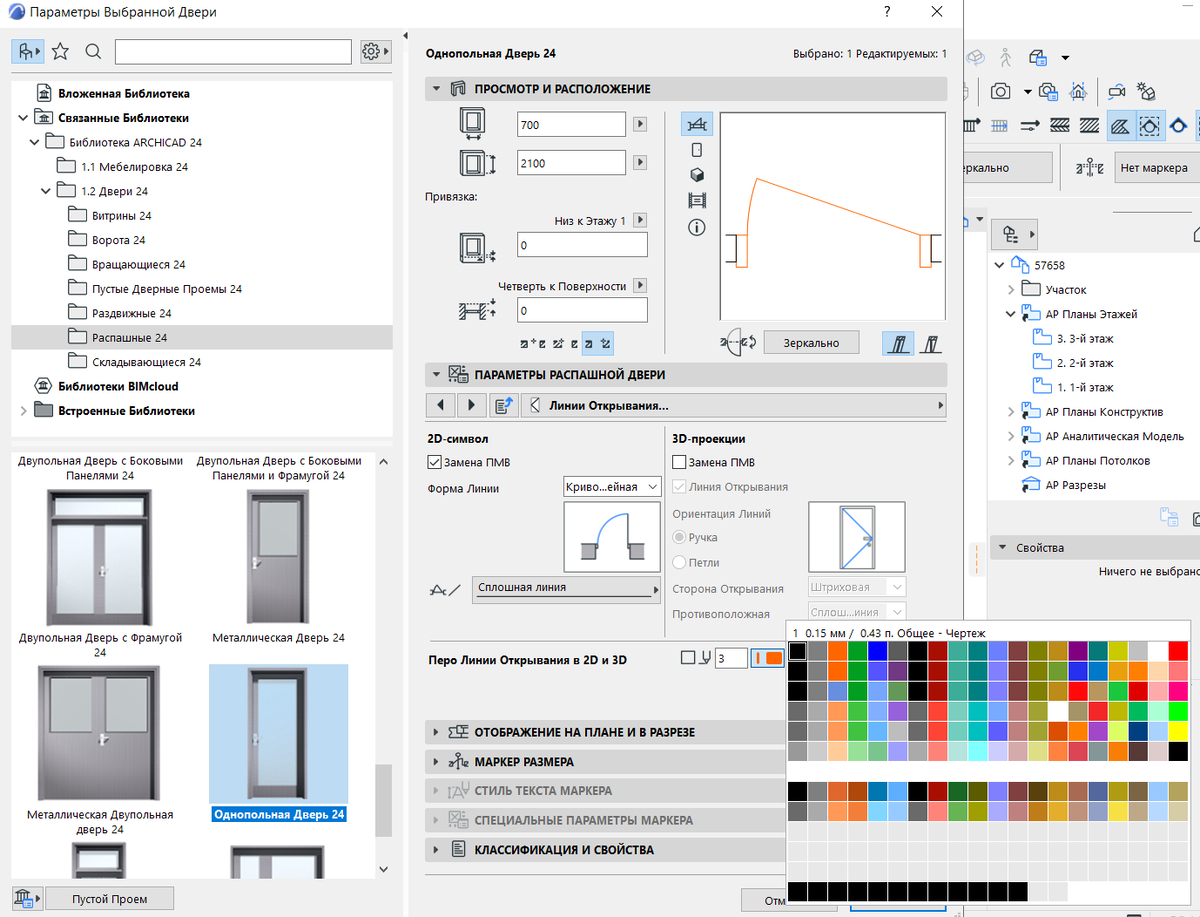The image size is (1200, 917).
Task: Select the Петли radio option
Action: click(x=680, y=563)
